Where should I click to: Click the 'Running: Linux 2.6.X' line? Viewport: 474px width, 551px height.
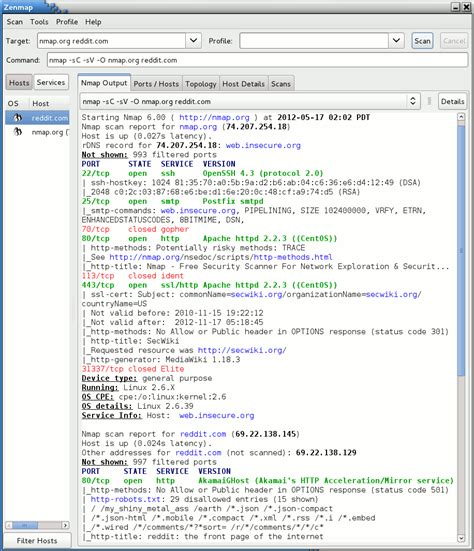[x=128, y=387]
